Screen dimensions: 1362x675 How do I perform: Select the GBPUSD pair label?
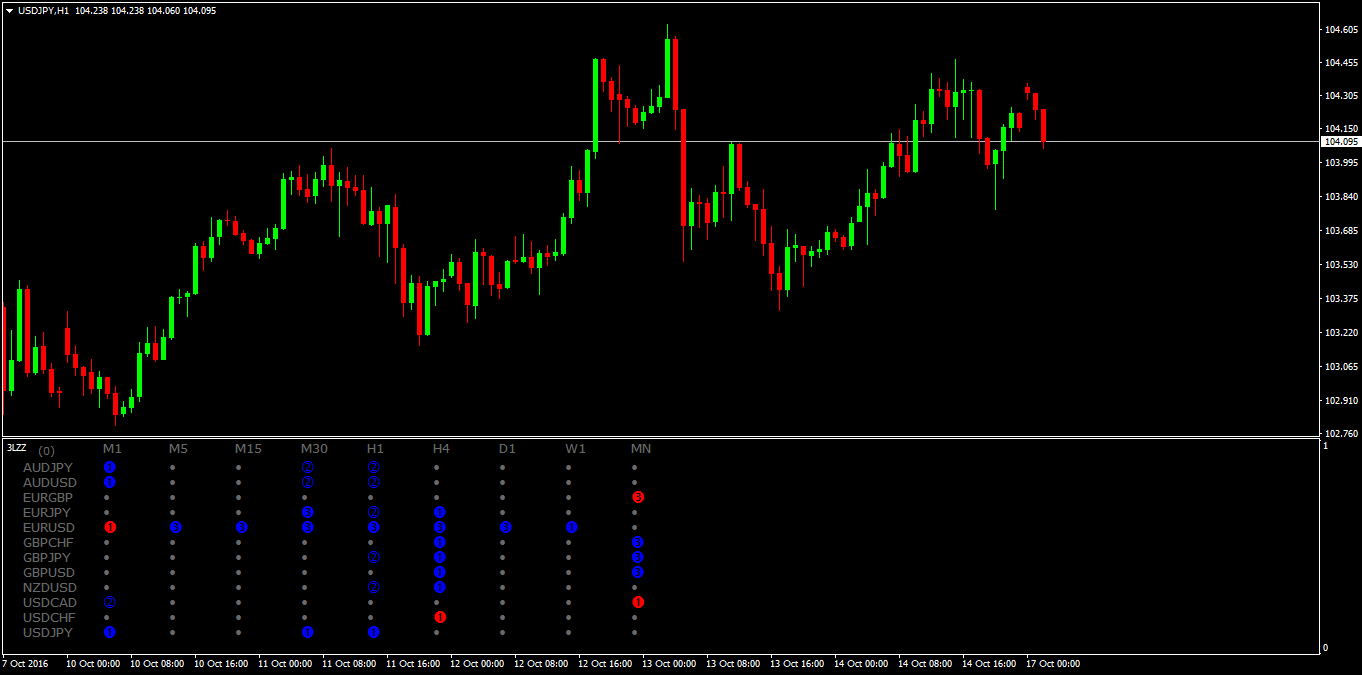tap(49, 572)
